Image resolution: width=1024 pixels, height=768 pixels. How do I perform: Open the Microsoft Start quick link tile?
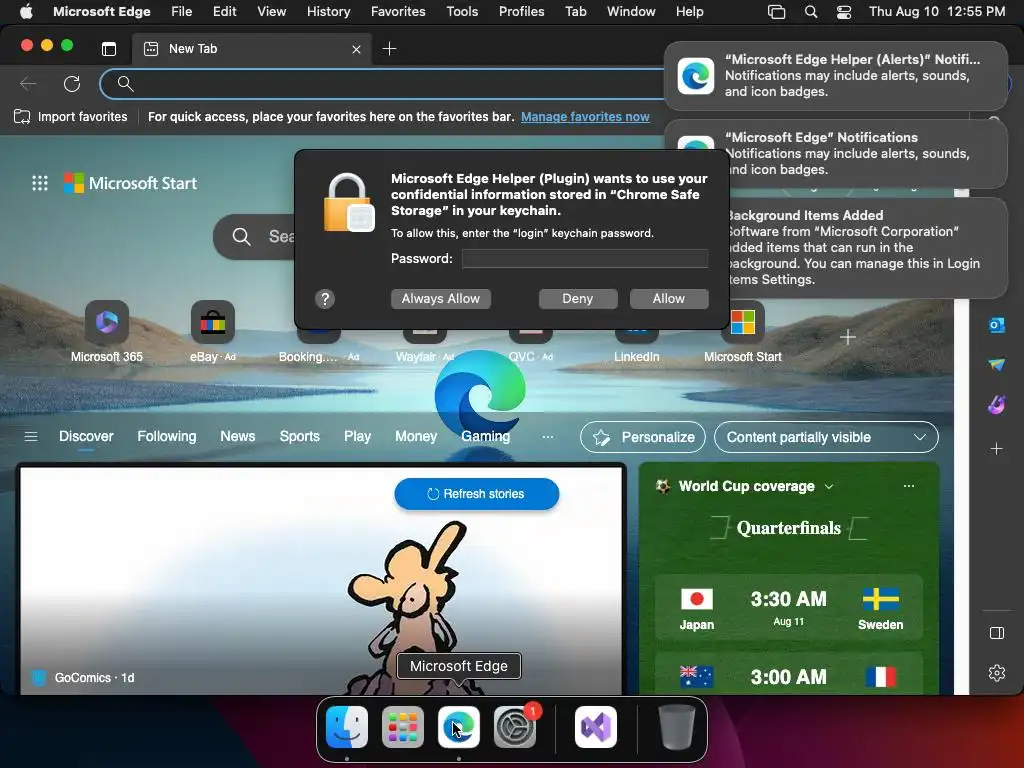(743, 332)
